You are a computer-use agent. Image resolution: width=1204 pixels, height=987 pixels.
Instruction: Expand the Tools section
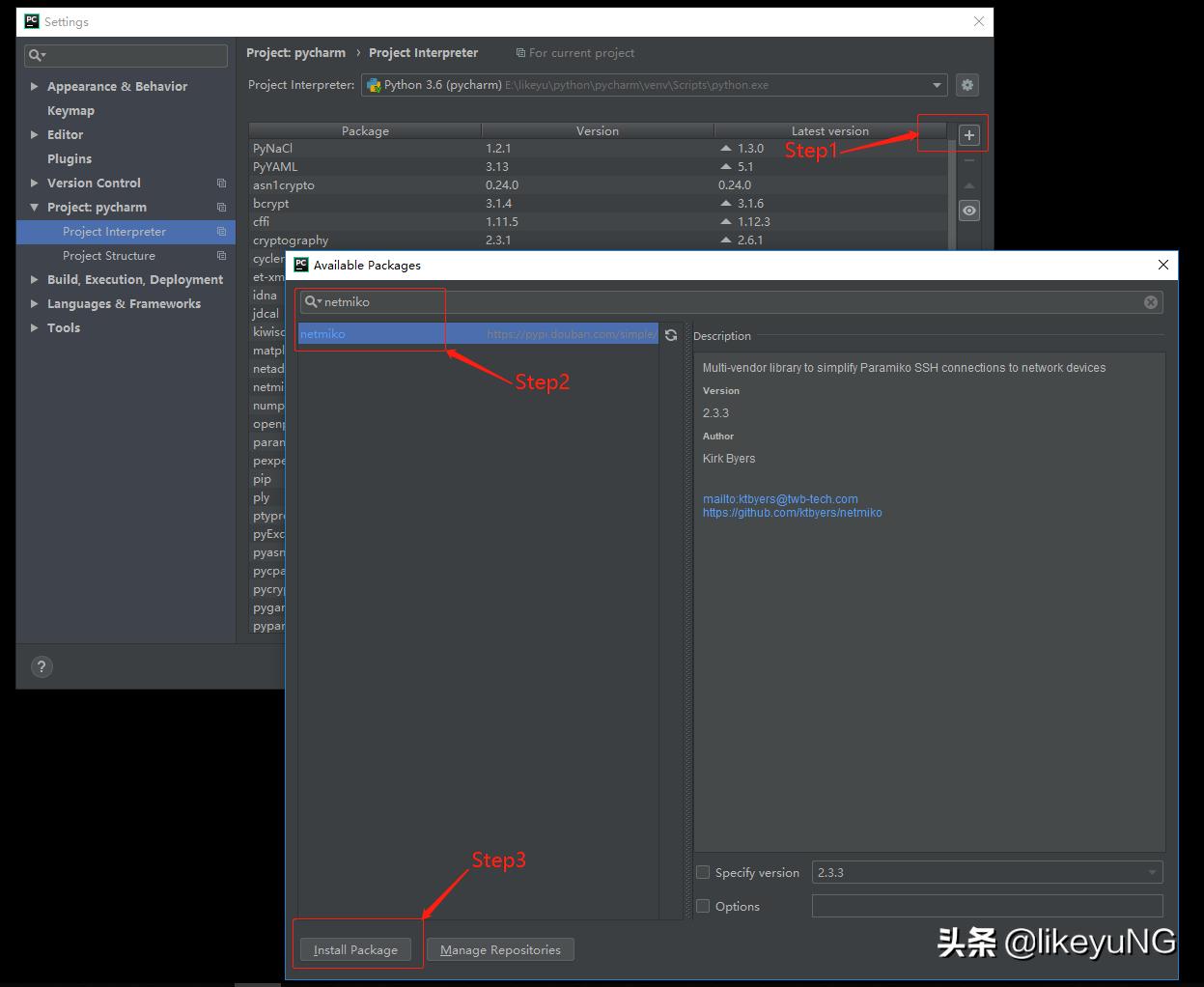35,327
